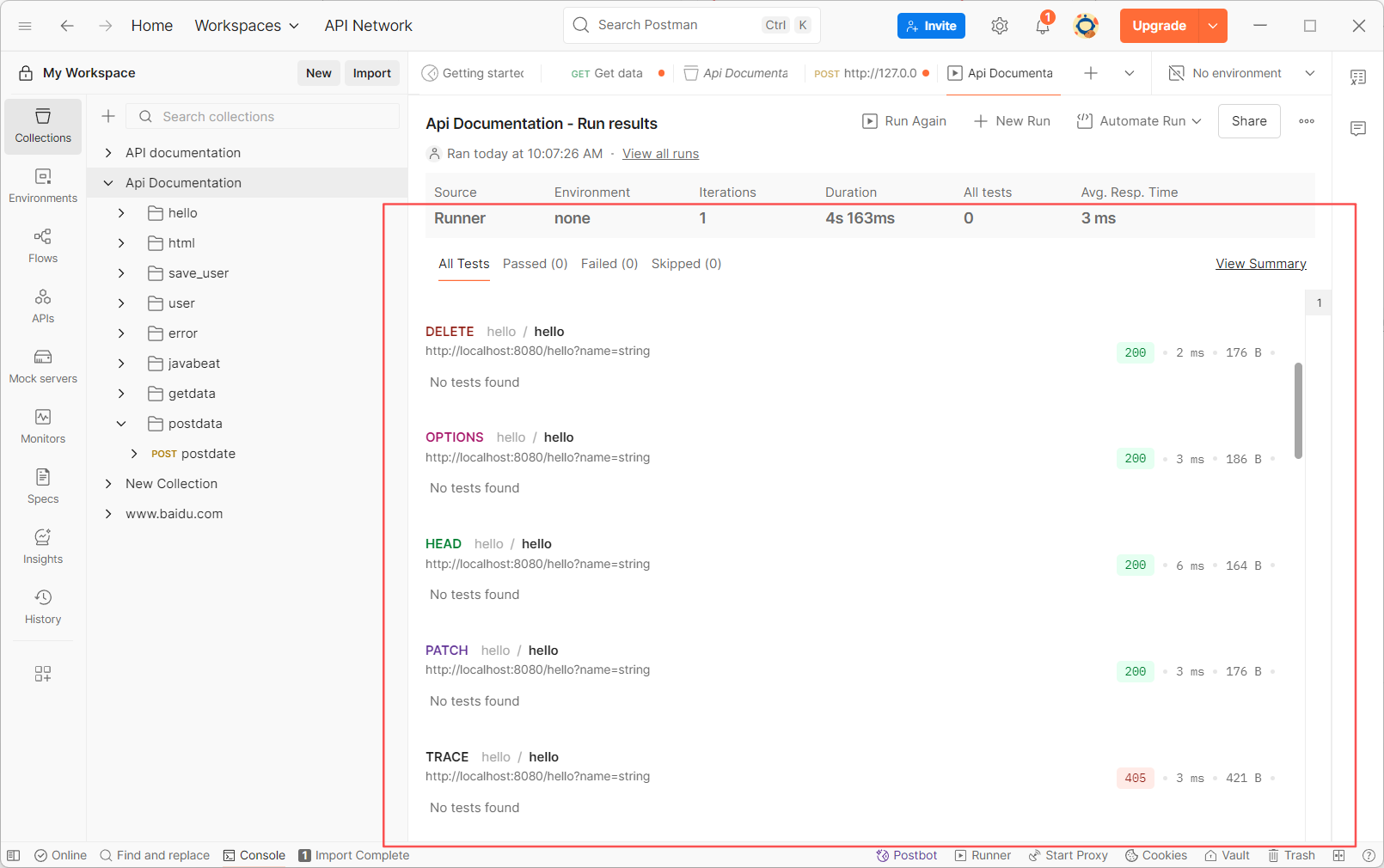Open the right sidebar documentation icon
This screenshot has width=1384, height=868.
tap(1358, 77)
